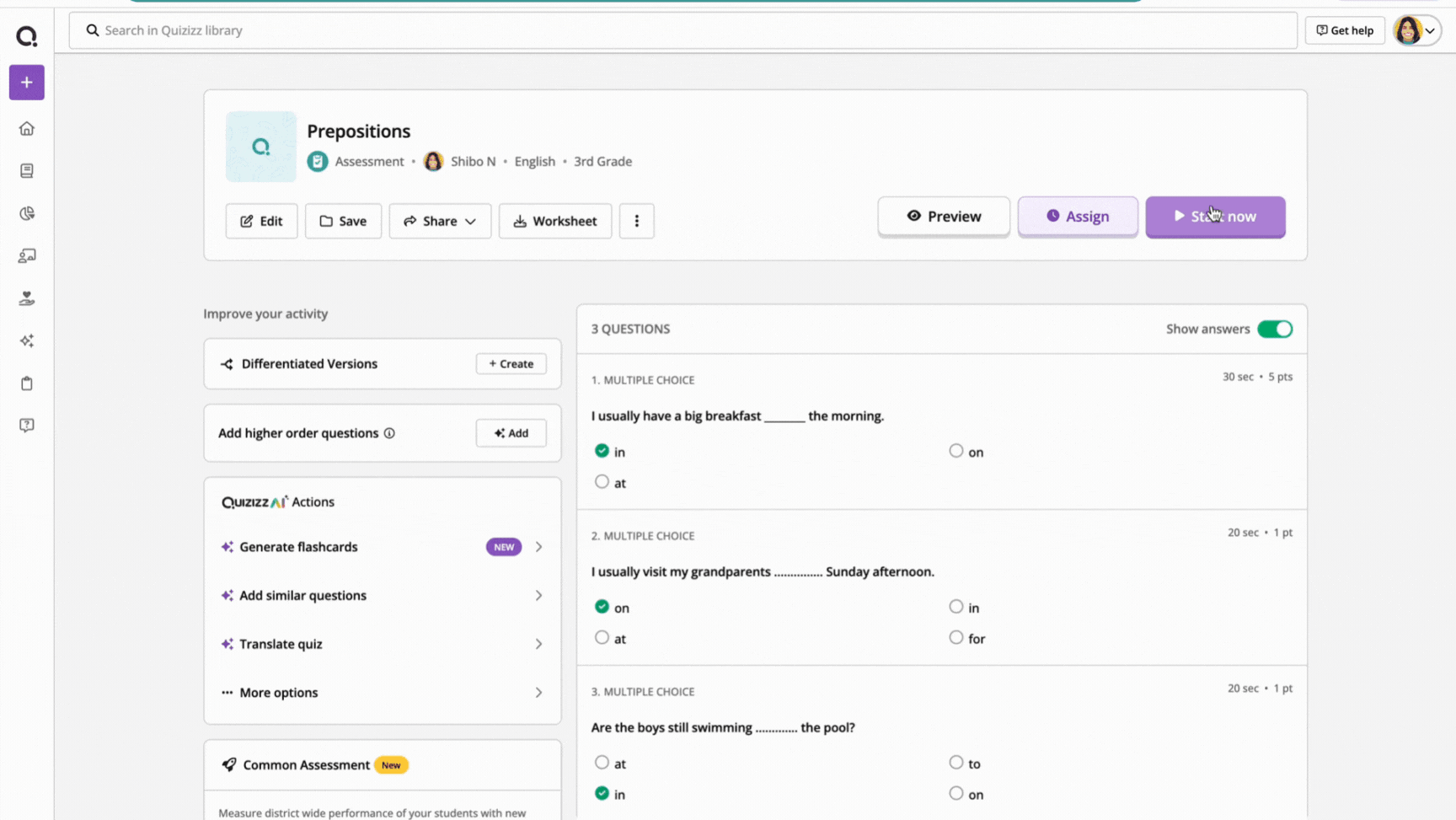The height and width of the screenshot is (820, 1456).
Task: Open the help question sidebar icon
Action: pyautogui.click(x=27, y=426)
